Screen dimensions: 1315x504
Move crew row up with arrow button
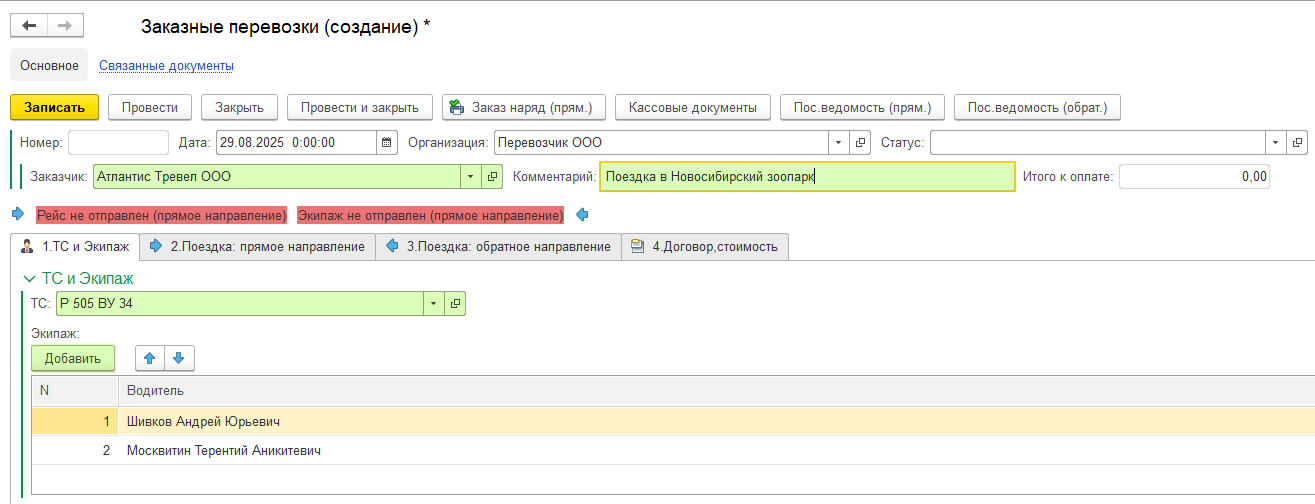[150, 358]
